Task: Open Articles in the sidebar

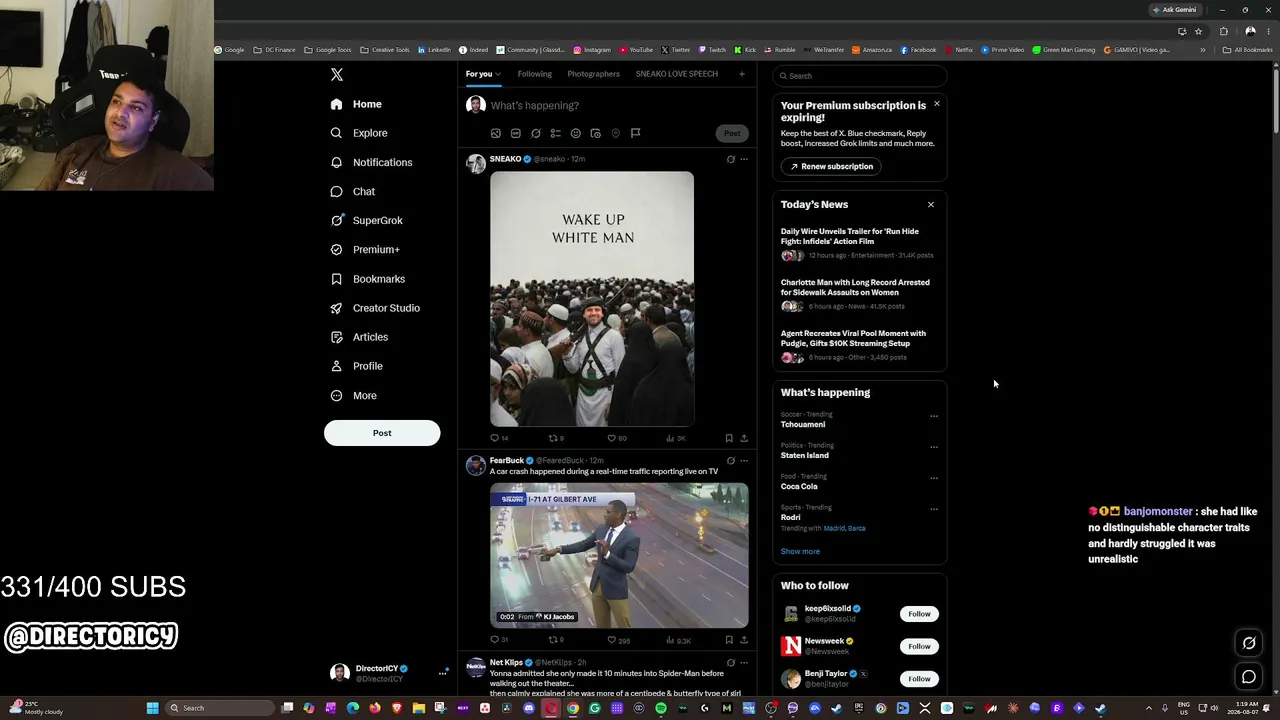Action: click(x=358, y=337)
